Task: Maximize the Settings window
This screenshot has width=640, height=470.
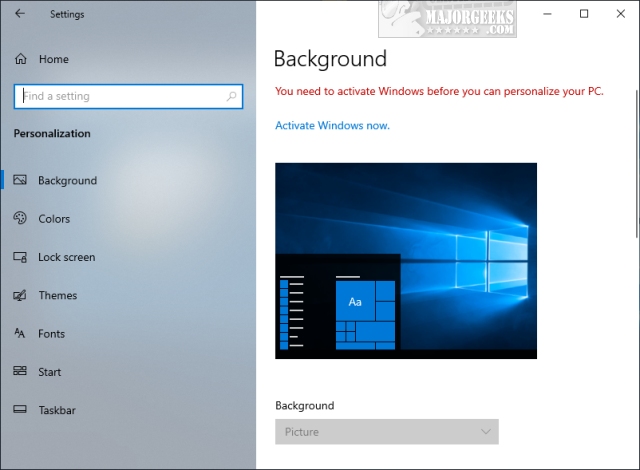Action: click(584, 14)
